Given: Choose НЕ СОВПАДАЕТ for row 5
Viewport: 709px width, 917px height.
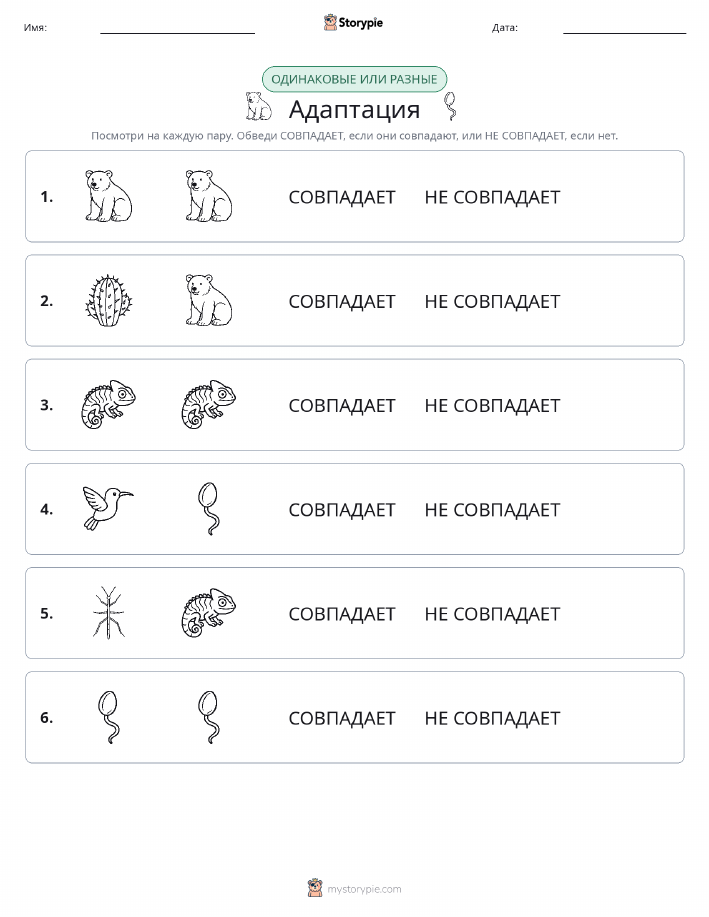Looking at the screenshot, I should 492,614.
